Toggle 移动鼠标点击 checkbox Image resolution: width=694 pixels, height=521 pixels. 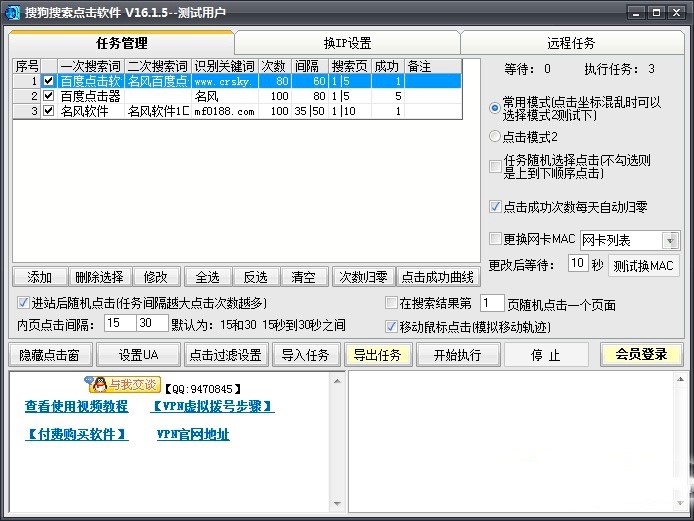click(391, 326)
